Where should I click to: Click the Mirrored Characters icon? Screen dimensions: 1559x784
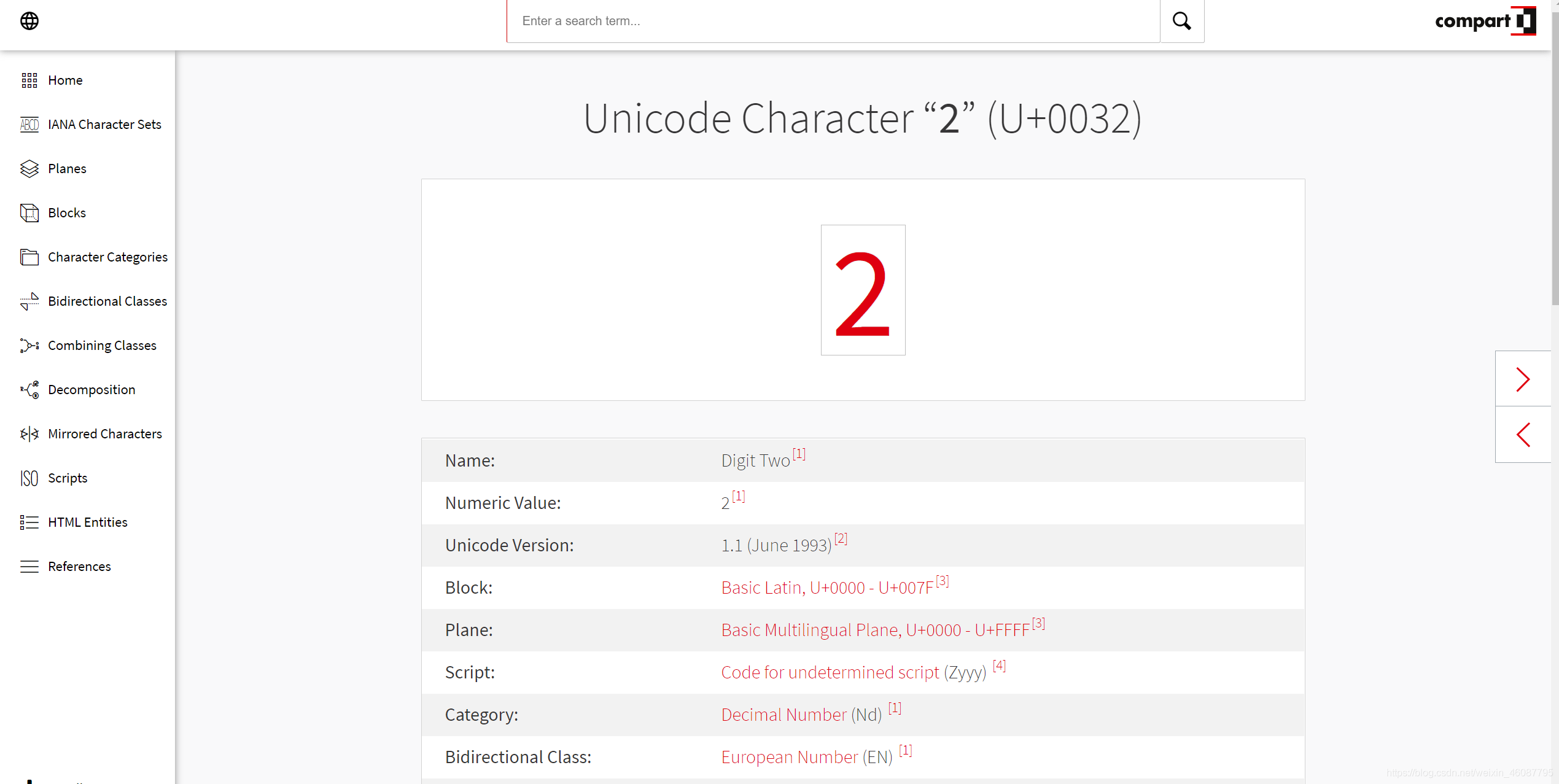point(29,433)
